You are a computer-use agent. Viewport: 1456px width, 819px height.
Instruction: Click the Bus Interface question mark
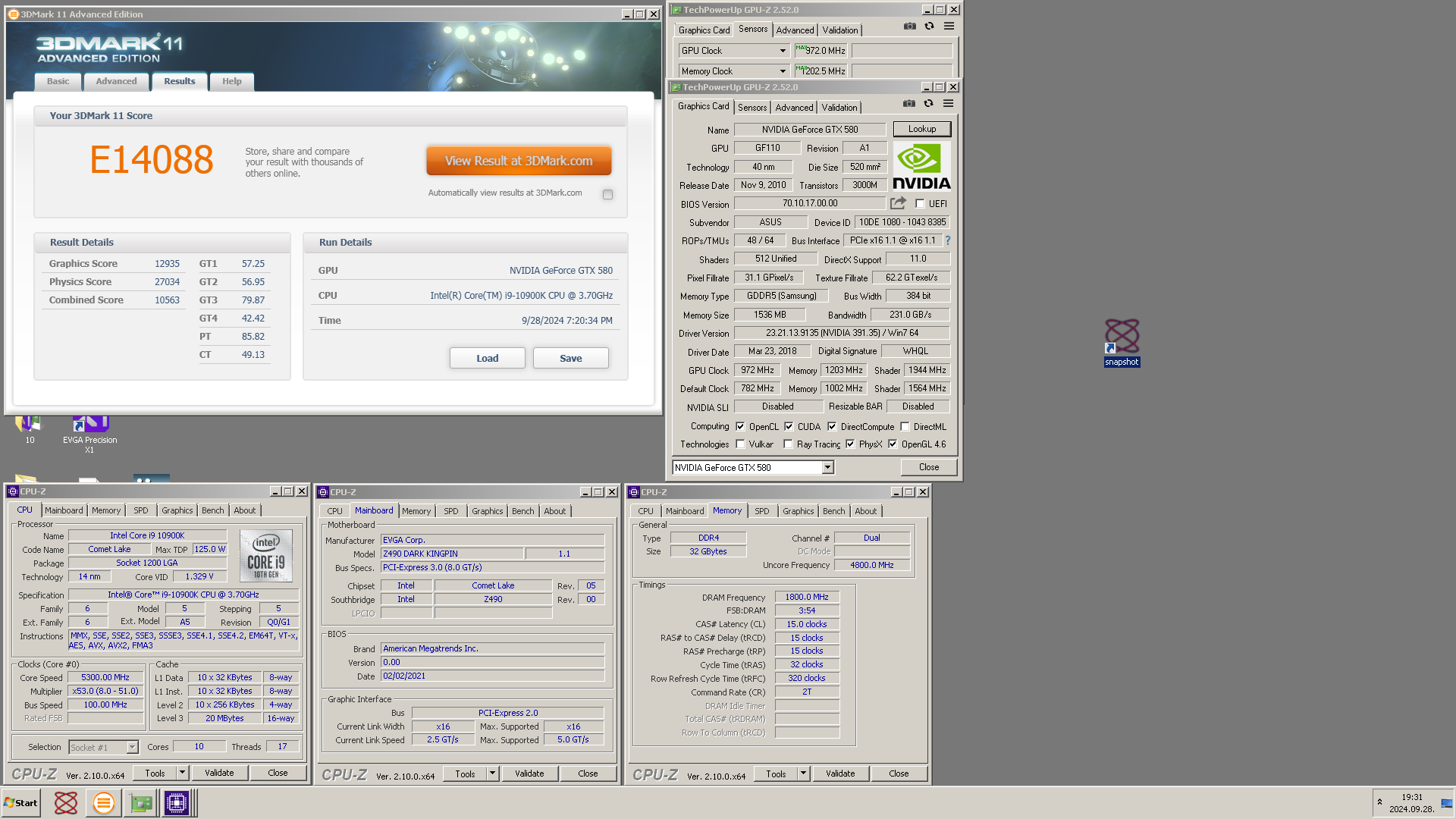(x=947, y=240)
